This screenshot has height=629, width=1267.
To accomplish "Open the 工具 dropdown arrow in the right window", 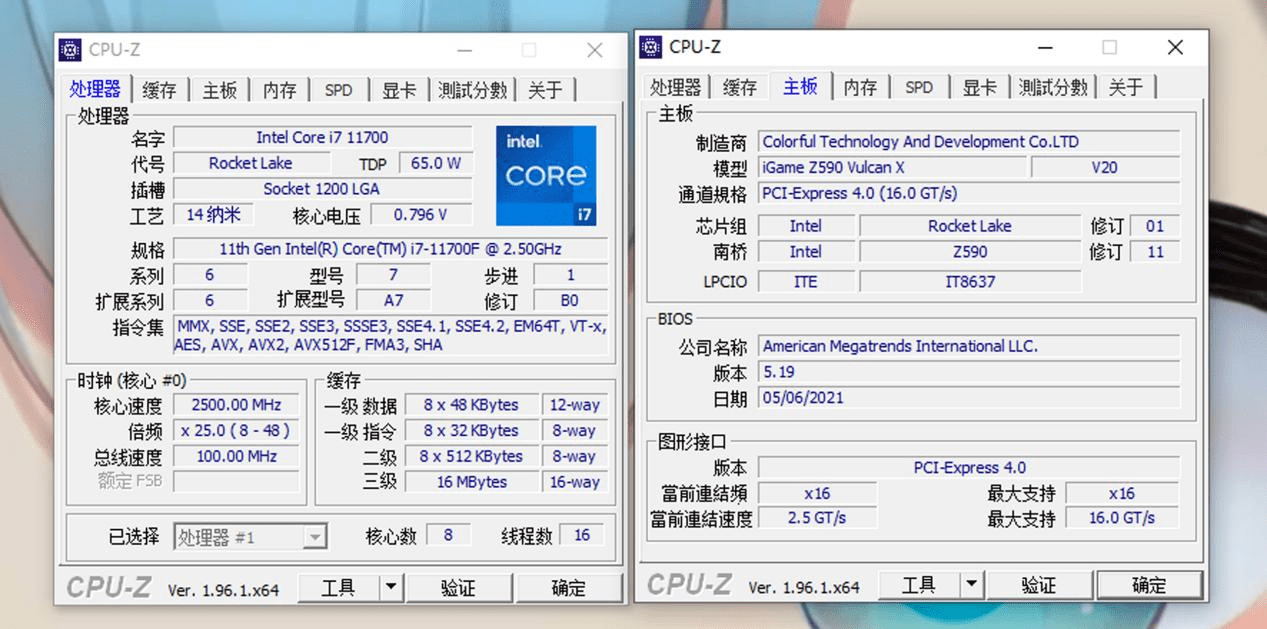I will coord(971,584).
